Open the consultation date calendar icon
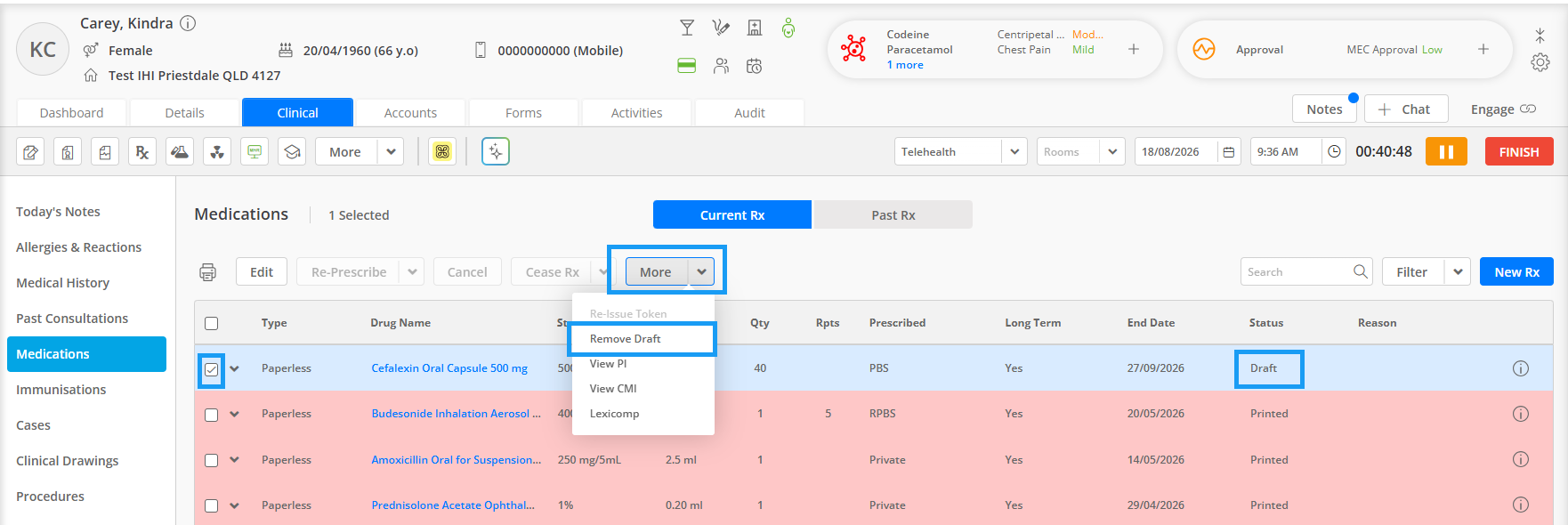The height and width of the screenshot is (525, 1568). coord(1229,152)
